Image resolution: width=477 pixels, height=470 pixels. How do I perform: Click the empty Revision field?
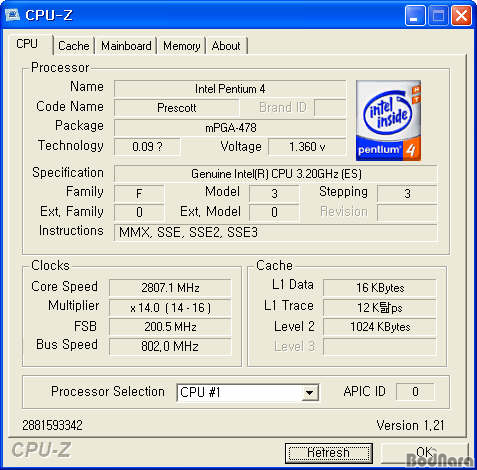(x=407, y=212)
